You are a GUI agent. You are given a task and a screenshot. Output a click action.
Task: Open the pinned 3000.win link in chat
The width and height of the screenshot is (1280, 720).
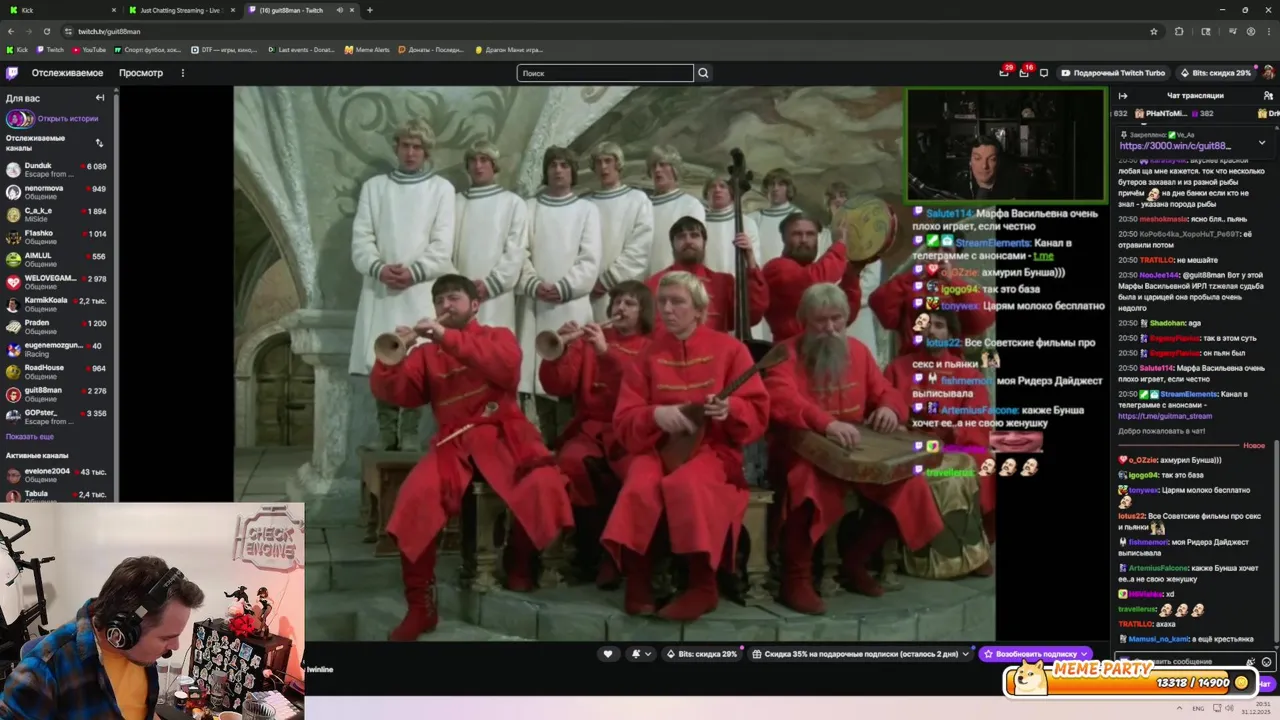click(1175, 146)
